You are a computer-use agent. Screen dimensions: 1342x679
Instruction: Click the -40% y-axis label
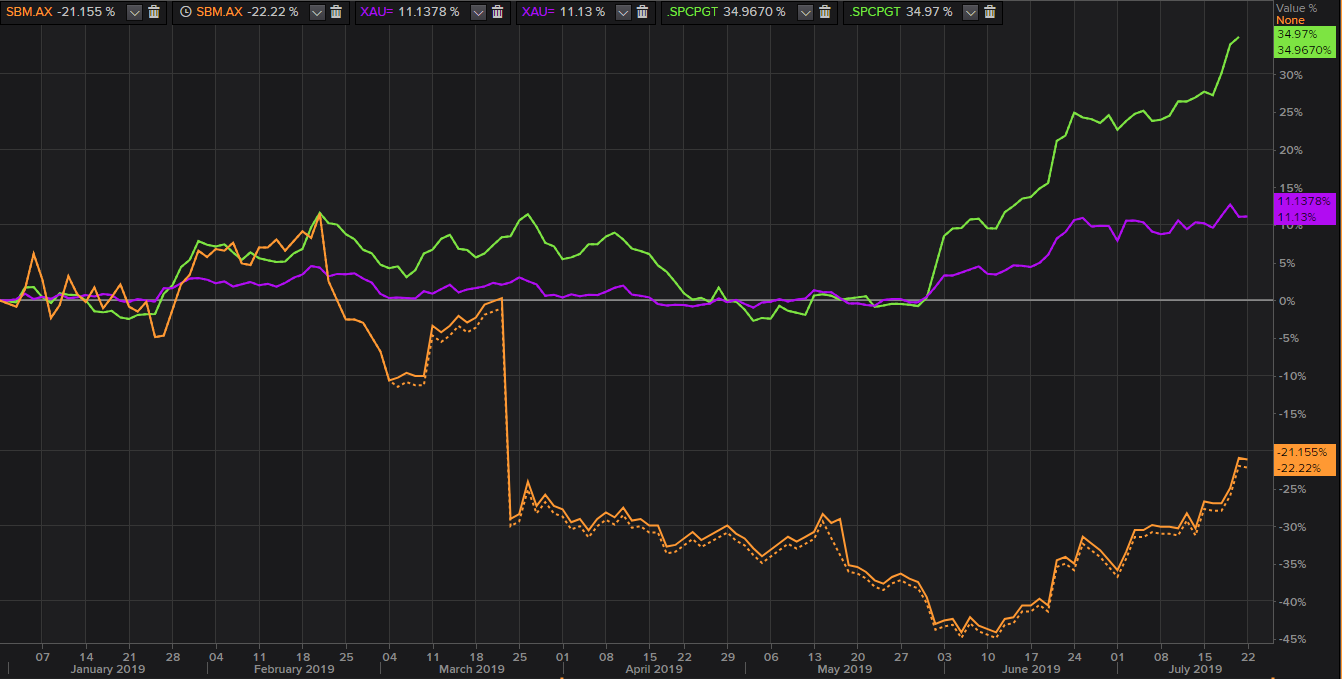(1291, 602)
